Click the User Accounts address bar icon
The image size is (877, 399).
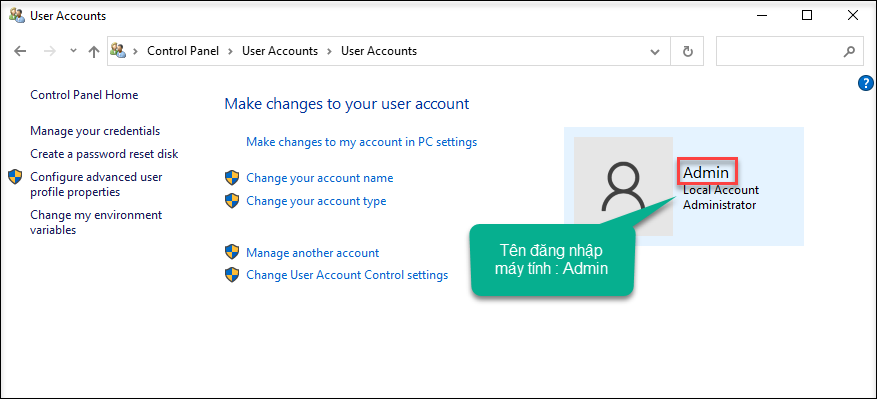coord(118,50)
